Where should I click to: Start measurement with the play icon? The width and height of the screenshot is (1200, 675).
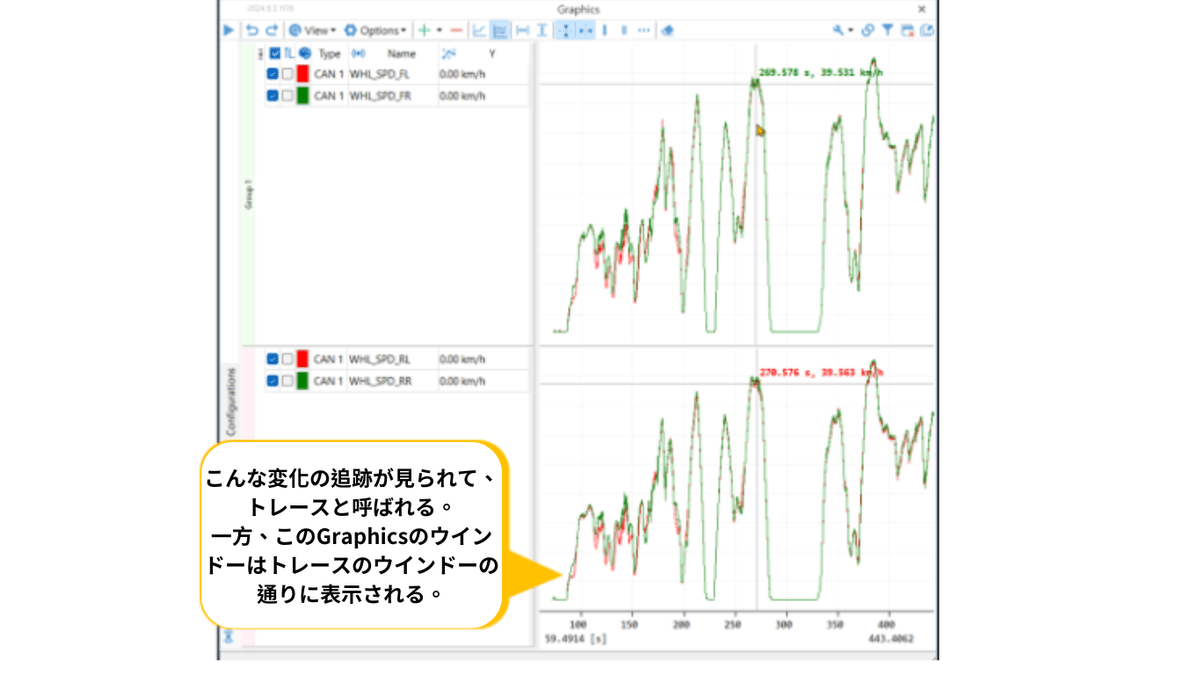coord(229,31)
